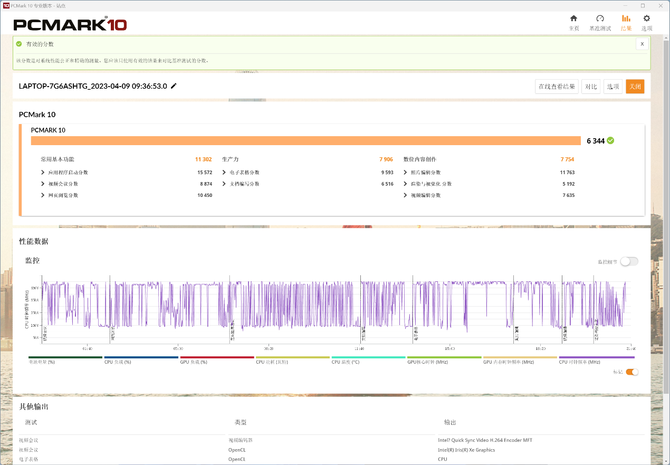This screenshot has width=670, height=465.
Task: Toggle the green GPU core clock (MHz) legend
Action: tap(444, 360)
